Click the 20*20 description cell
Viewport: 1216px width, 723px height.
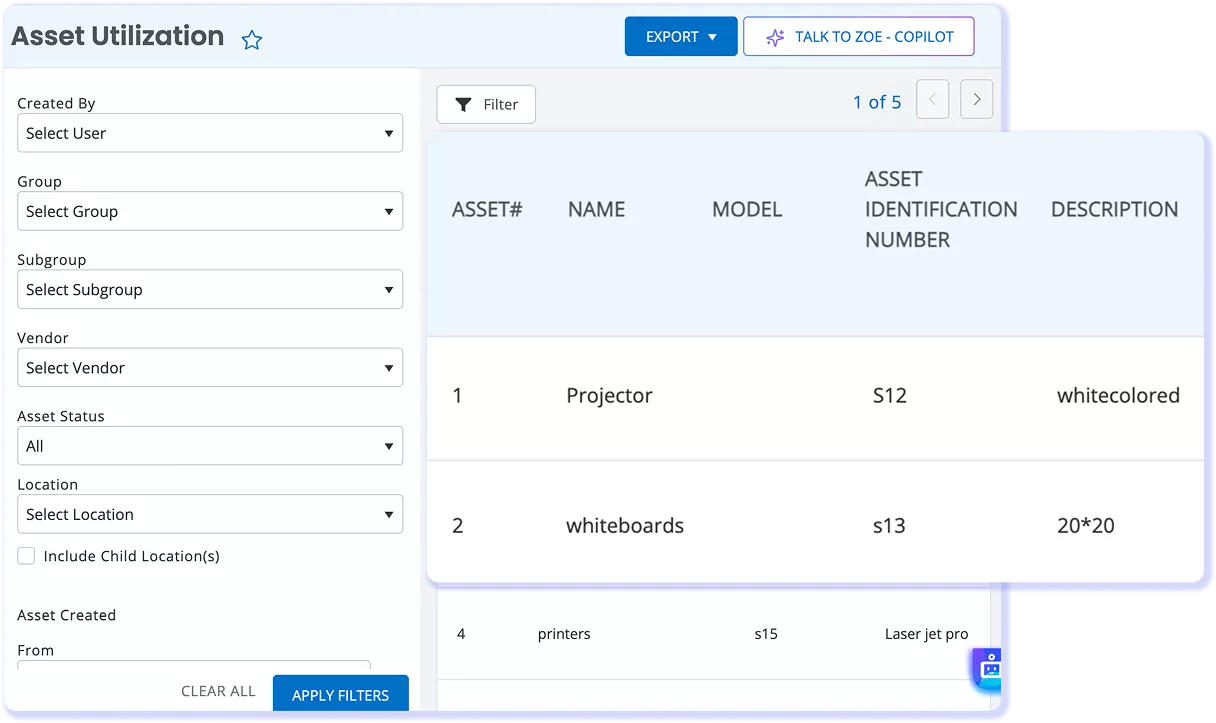point(1086,525)
